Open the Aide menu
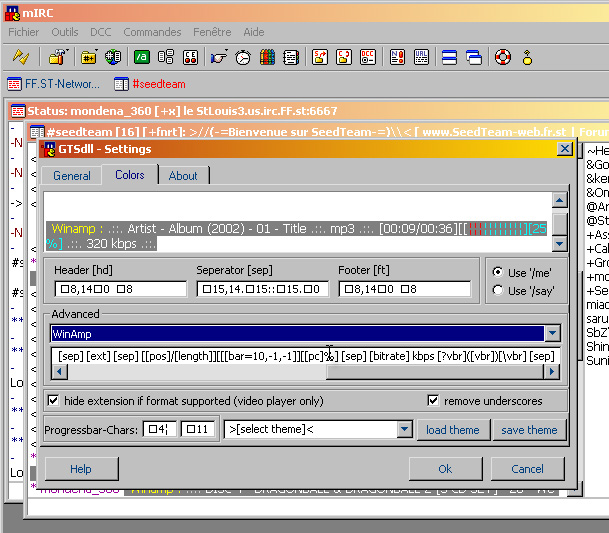The height and width of the screenshot is (533, 609). (254, 32)
